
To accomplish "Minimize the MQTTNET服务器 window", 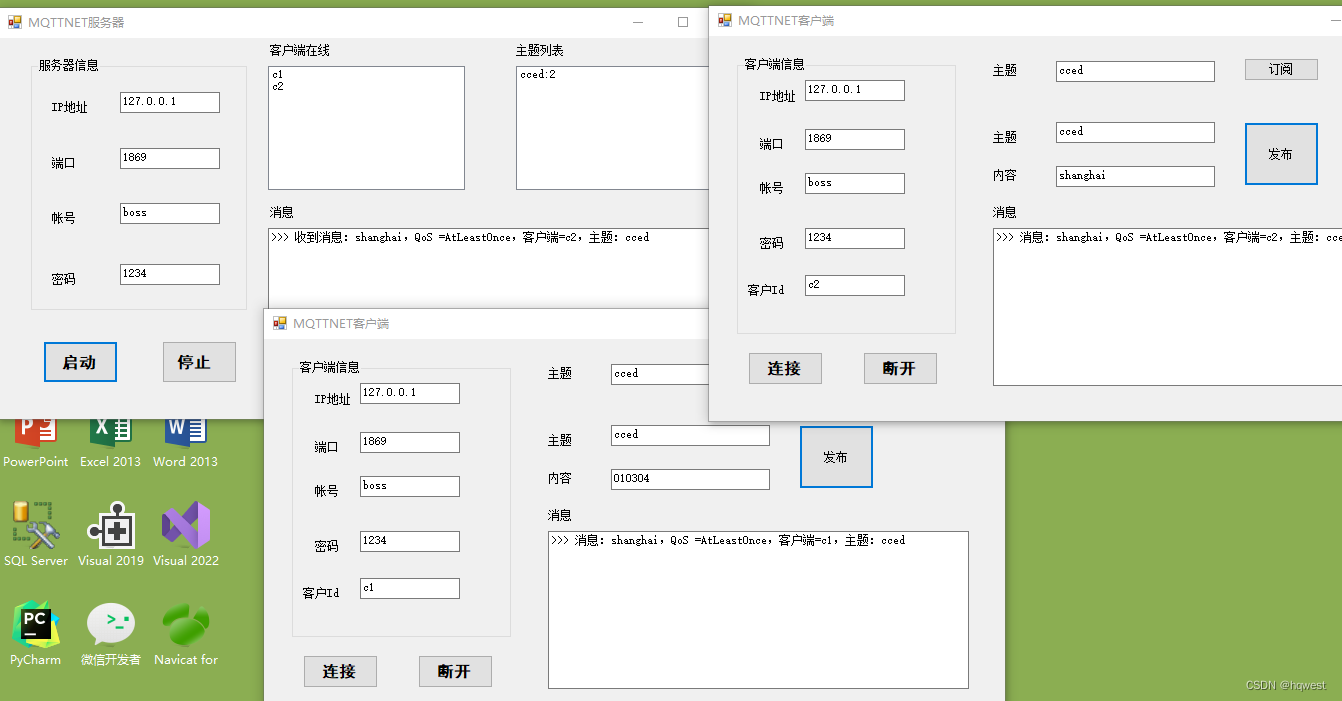I will pyautogui.click(x=637, y=22).
